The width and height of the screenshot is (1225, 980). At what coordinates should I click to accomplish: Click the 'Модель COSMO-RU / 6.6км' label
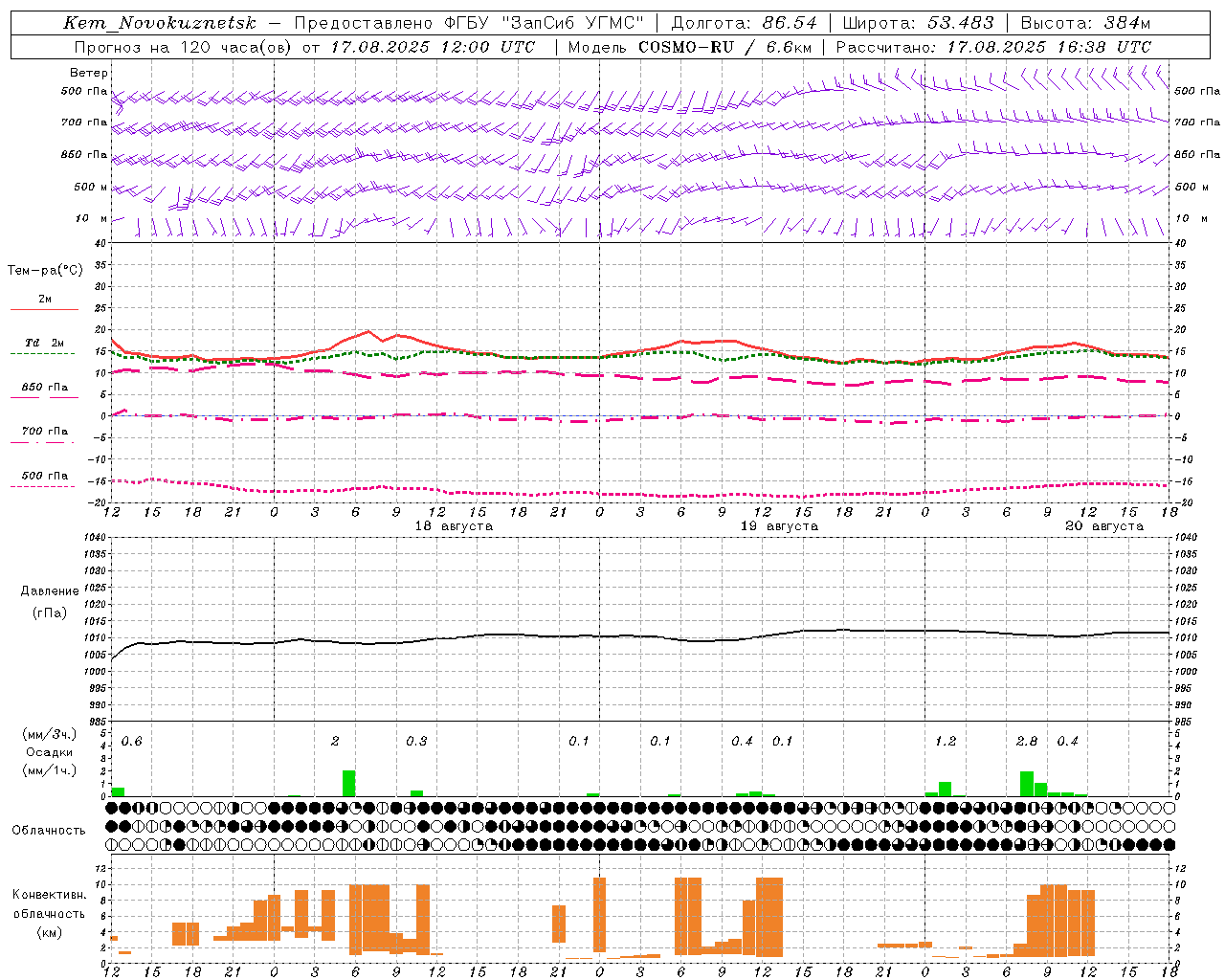click(689, 47)
